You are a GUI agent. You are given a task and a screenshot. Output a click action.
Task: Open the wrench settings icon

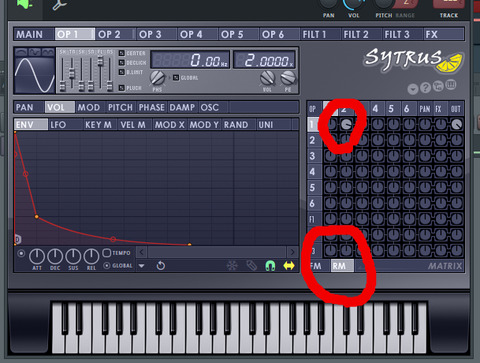(60, 5)
